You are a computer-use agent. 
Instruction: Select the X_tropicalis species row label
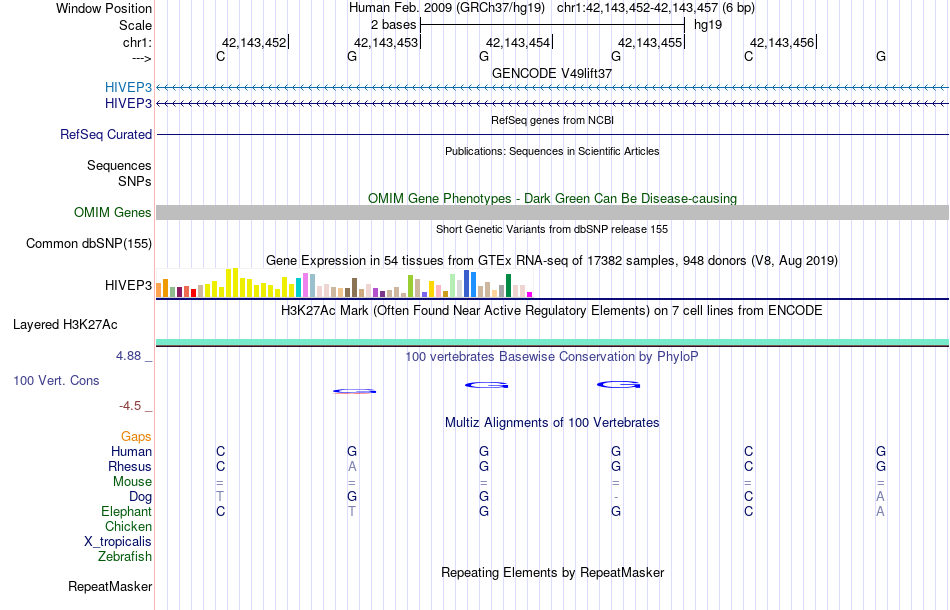(118, 542)
